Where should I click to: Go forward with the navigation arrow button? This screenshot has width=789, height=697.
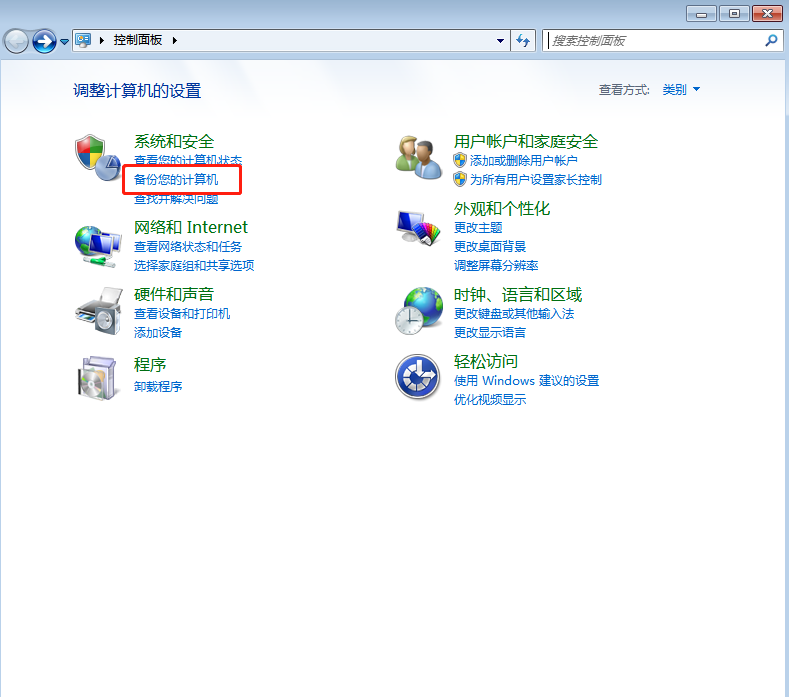click(44, 41)
